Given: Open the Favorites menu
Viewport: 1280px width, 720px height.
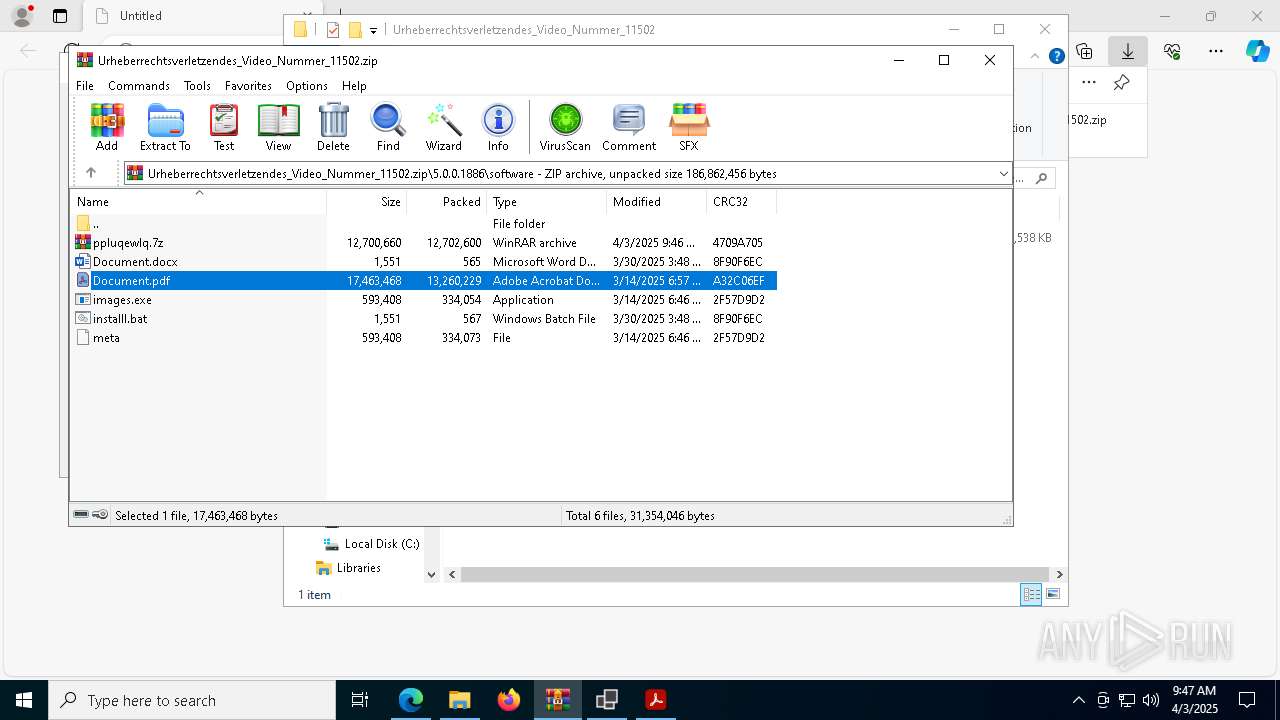Looking at the screenshot, I should pyautogui.click(x=248, y=86).
